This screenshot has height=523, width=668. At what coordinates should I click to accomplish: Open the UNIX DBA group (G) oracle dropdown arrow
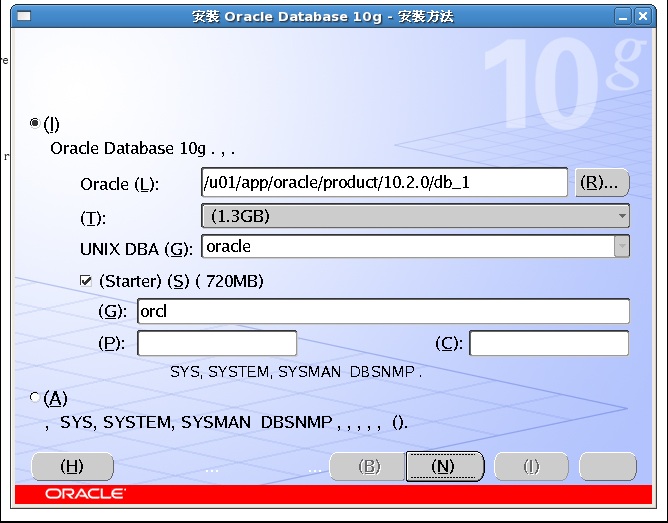(x=622, y=246)
